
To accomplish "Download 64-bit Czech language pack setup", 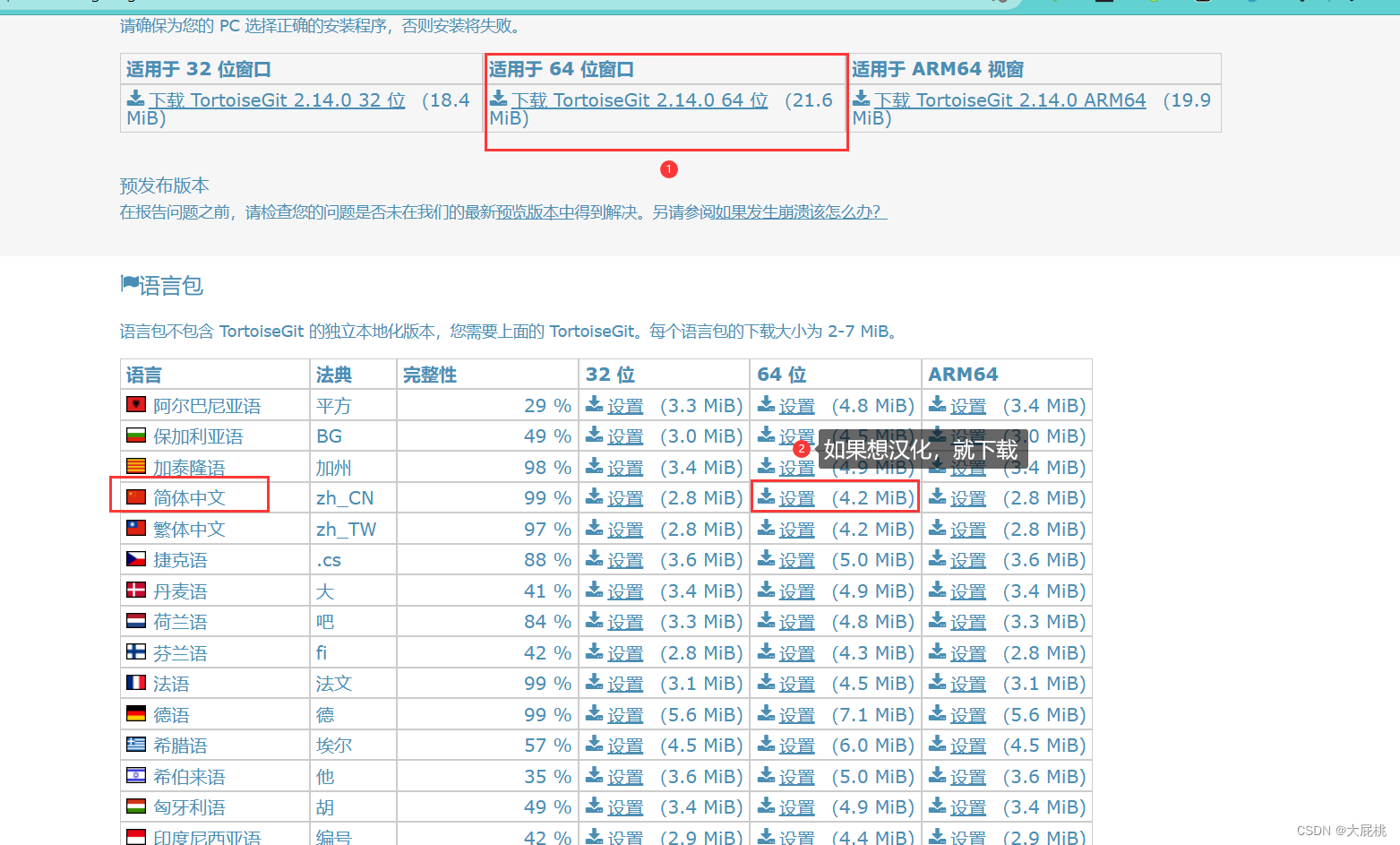I will (796, 560).
